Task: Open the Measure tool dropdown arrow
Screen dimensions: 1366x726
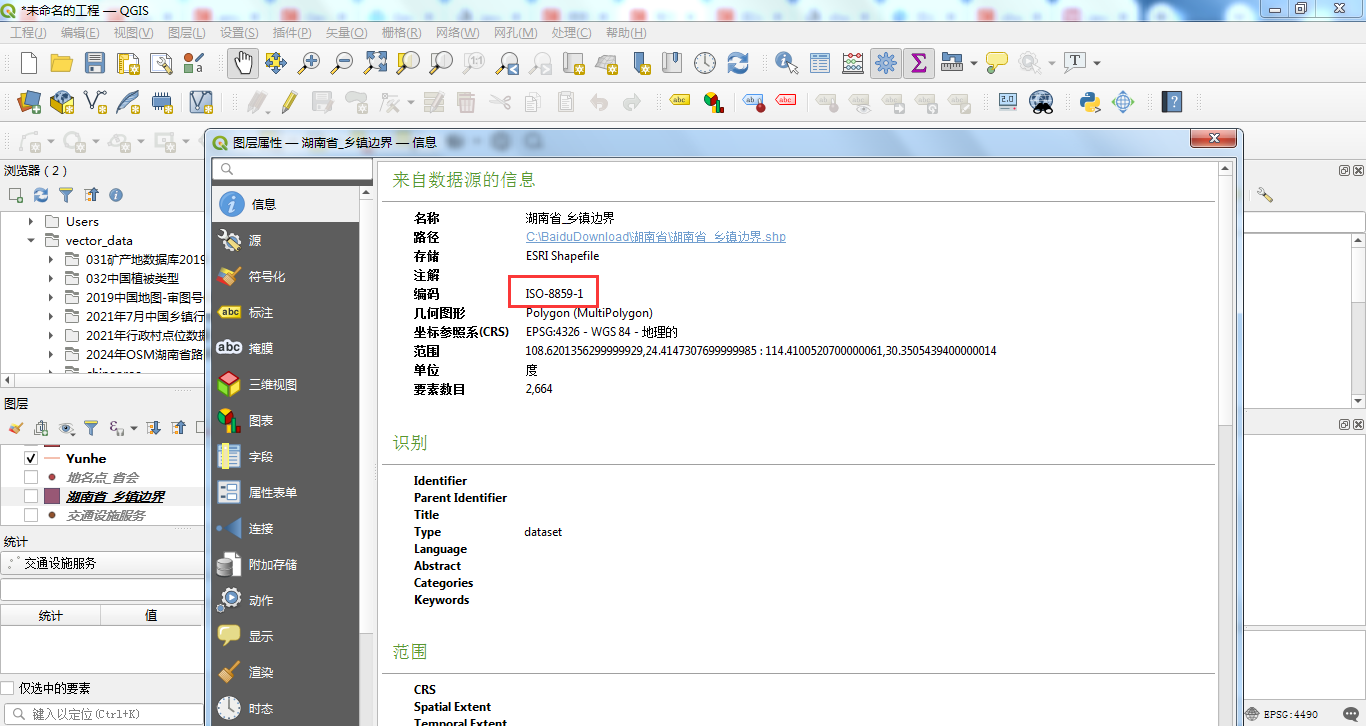Action: tap(974, 63)
